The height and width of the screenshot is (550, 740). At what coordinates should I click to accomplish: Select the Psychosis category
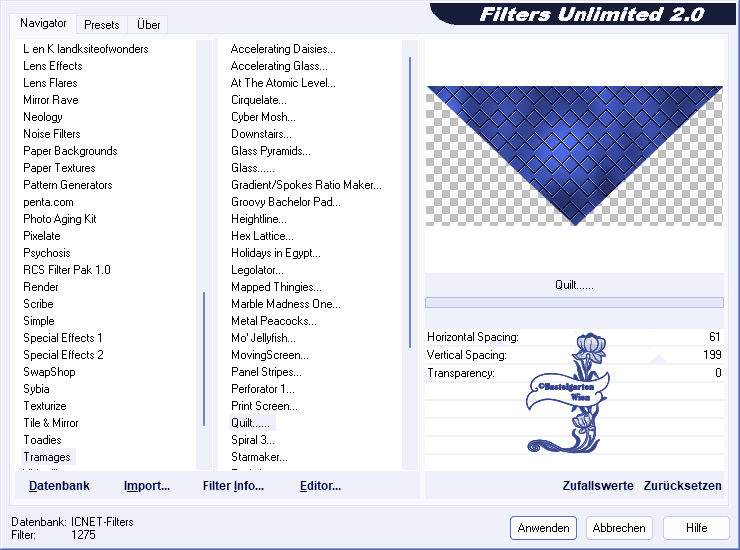(x=47, y=253)
